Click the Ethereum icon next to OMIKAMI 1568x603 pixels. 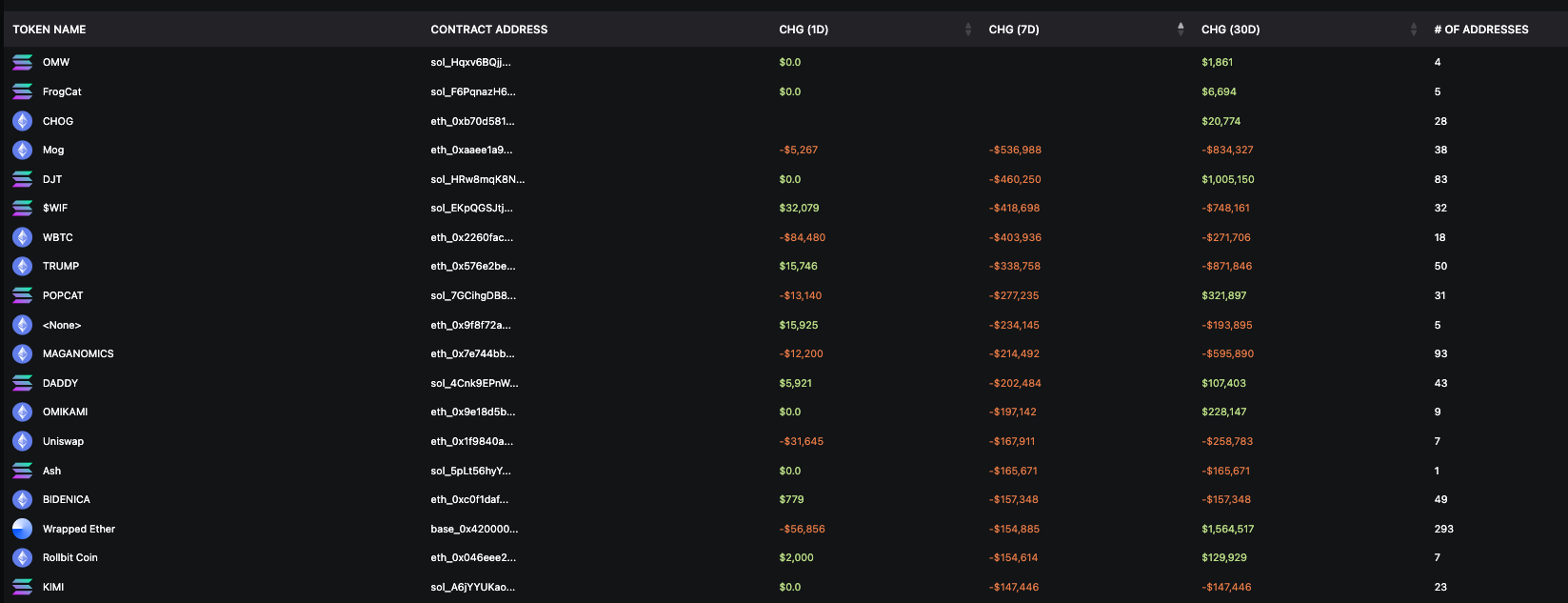click(x=22, y=412)
